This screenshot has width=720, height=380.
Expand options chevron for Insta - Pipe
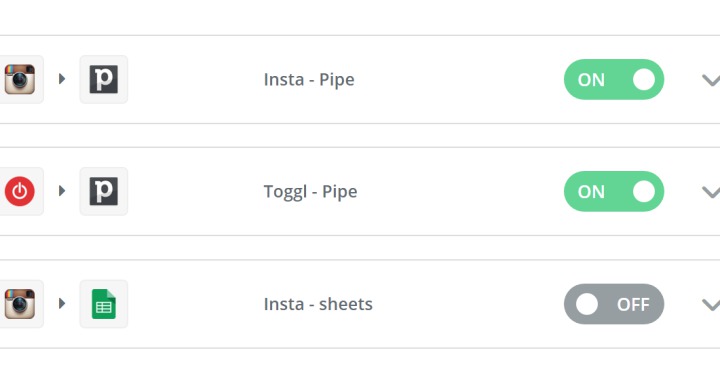pyautogui.click(x=711, y=81)
